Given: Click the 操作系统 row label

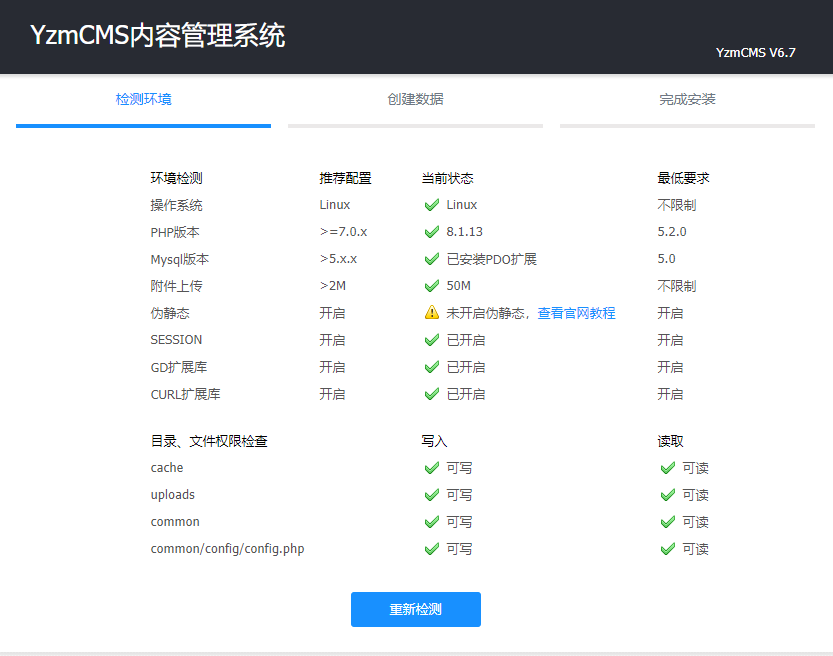Looking at the screenshot, I should pos(176,205).
